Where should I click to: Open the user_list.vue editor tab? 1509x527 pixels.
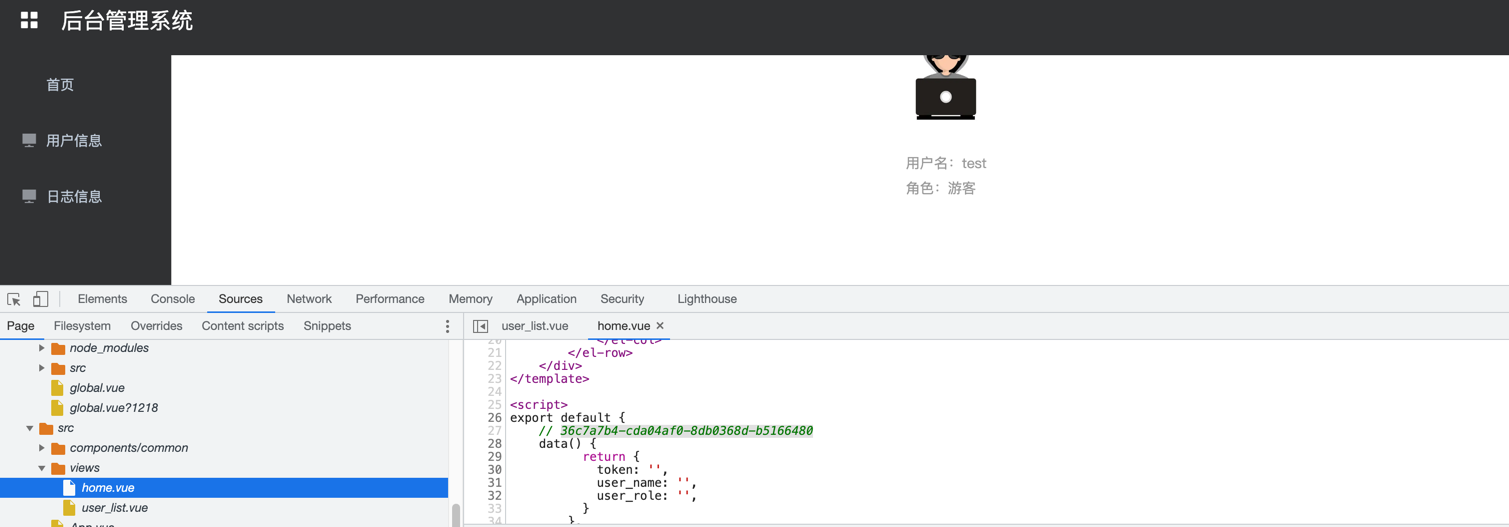point(535,326)
